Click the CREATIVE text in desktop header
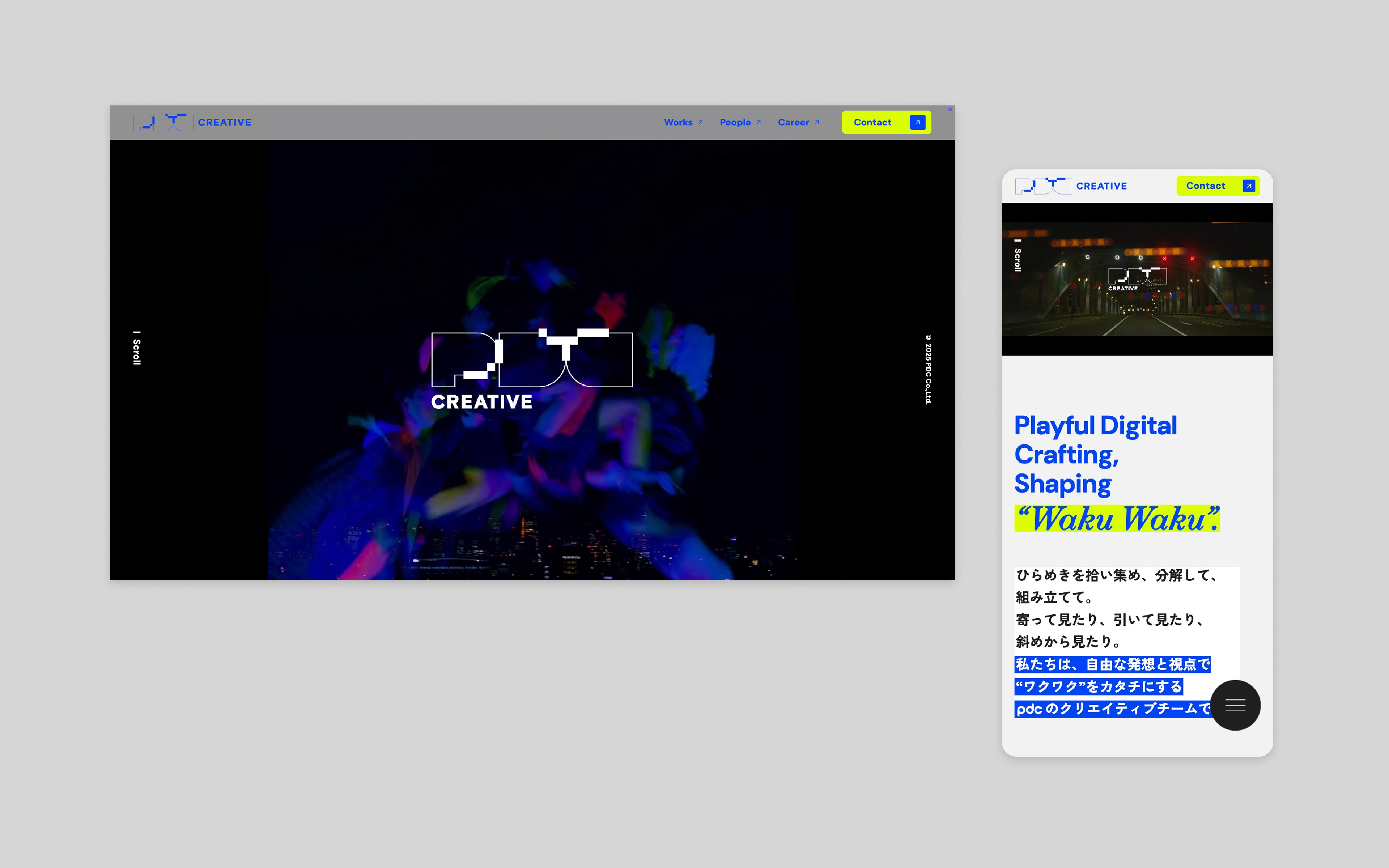1389x868 pixels. (x=224, y=122)
